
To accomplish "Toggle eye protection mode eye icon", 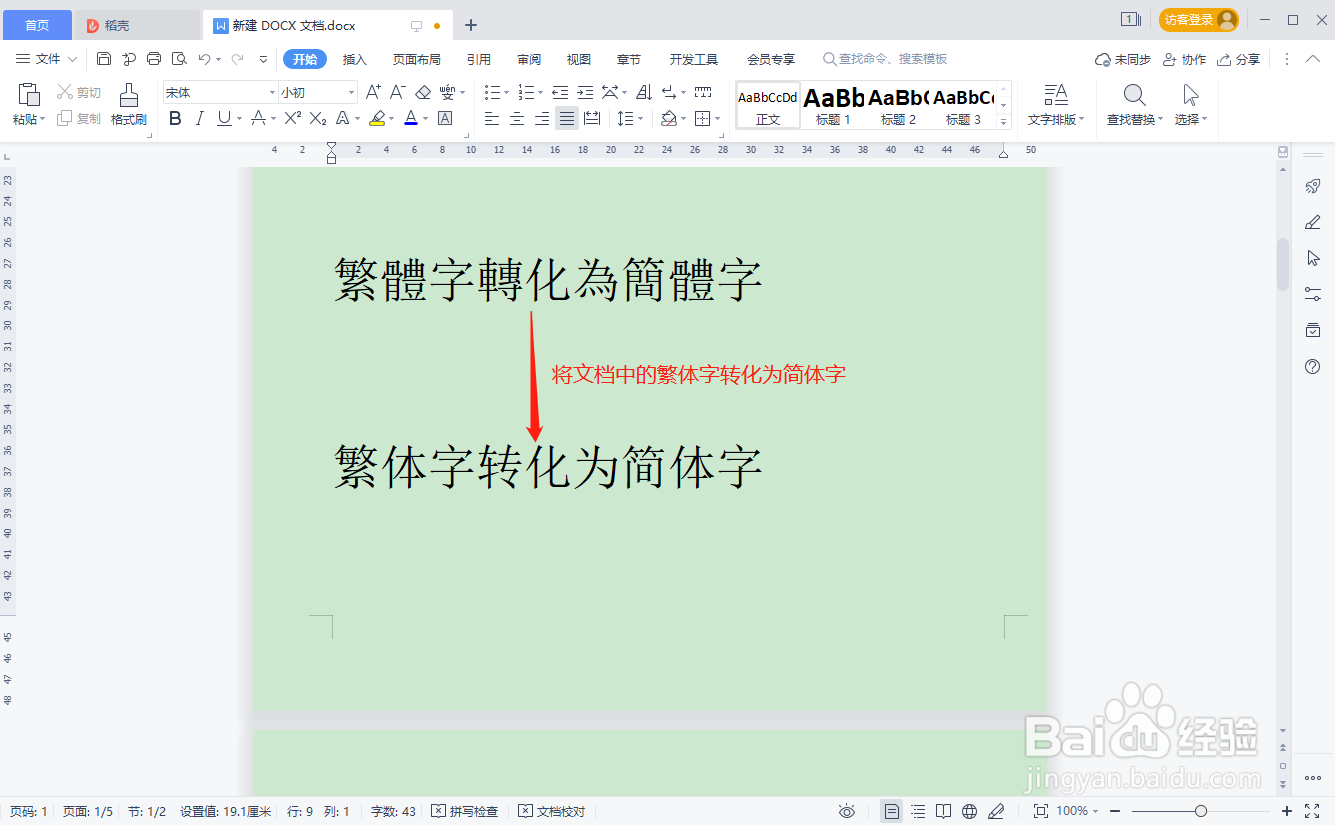I will point(847,811).
